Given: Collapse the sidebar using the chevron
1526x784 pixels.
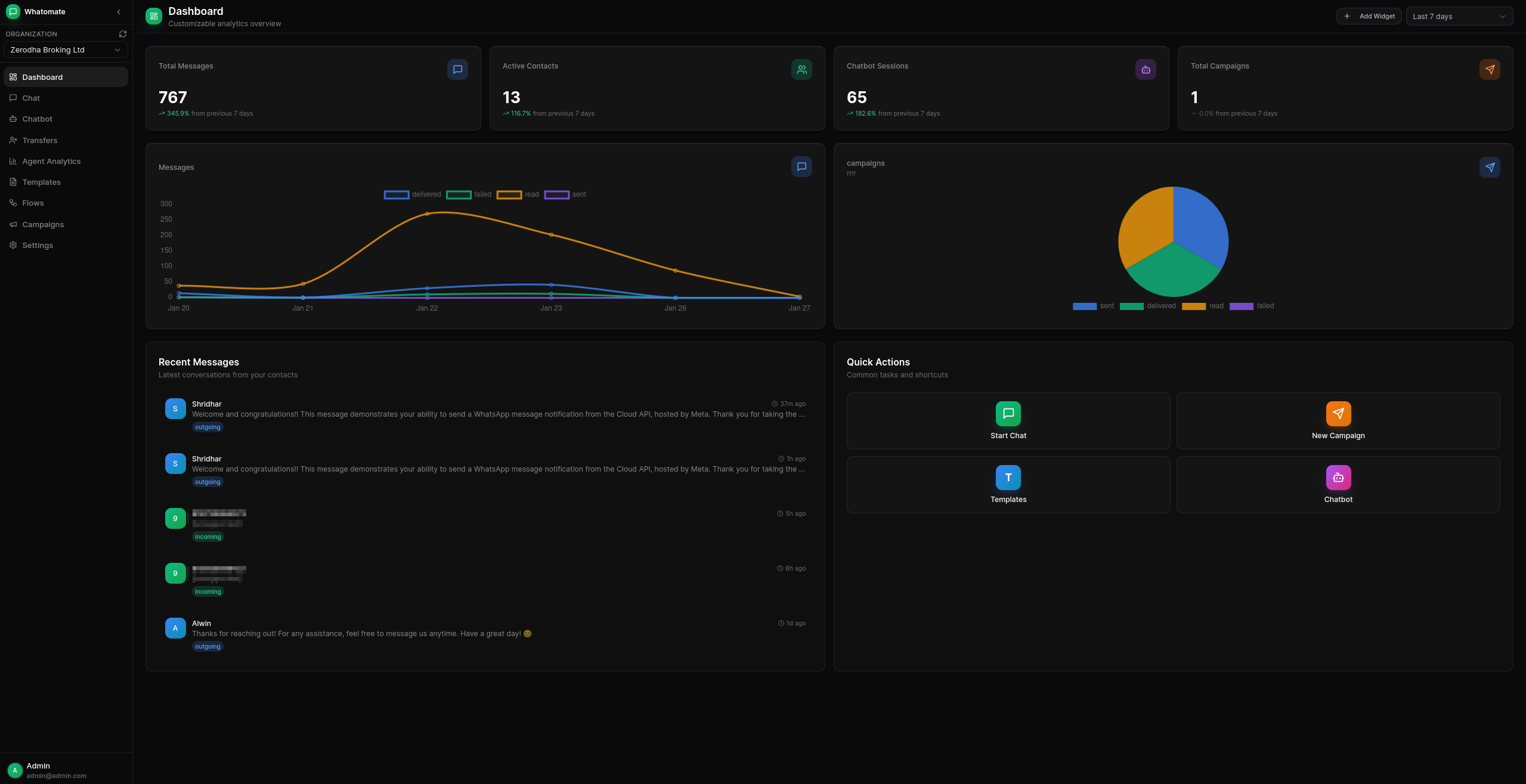Looking at the screenshot, I should 118,11.
